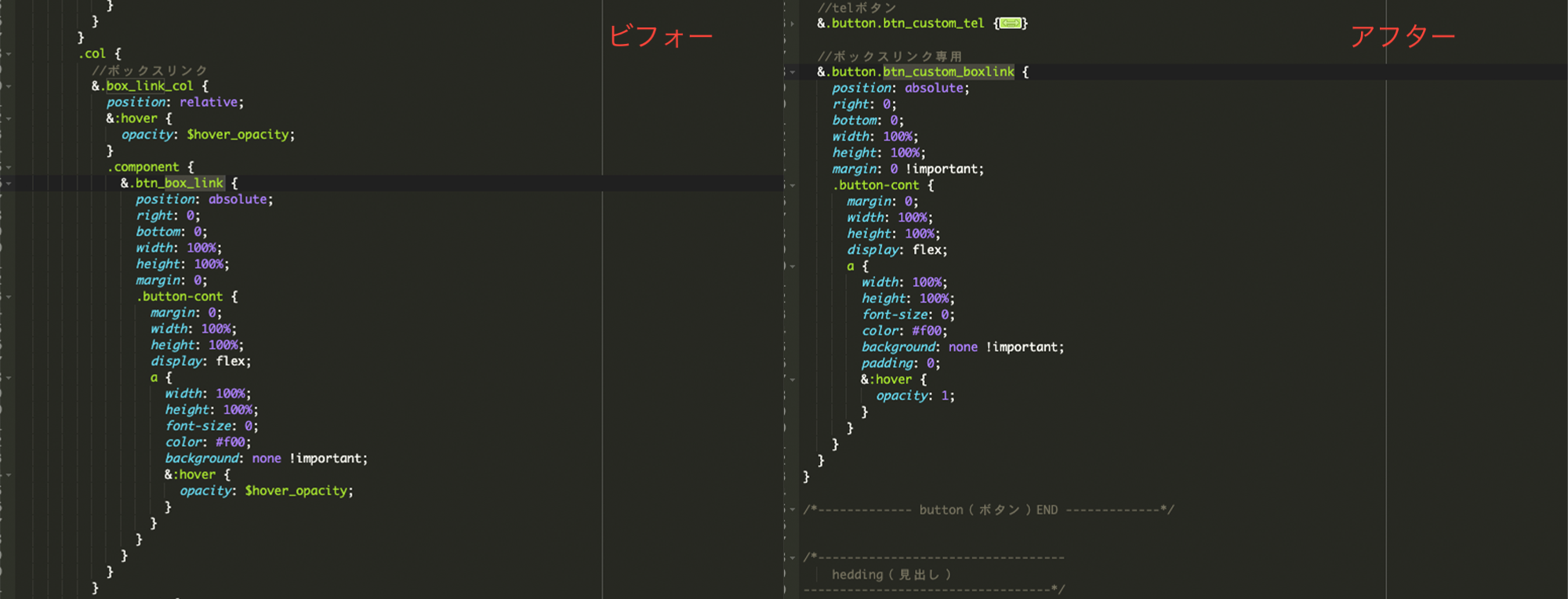
Task: Click the bottom: 0; line under btn_custom_boxlink
Action: [868, 121]
